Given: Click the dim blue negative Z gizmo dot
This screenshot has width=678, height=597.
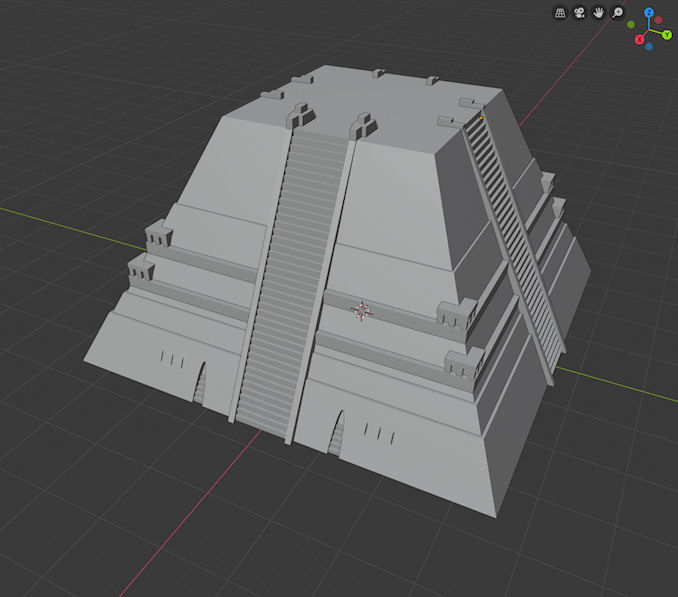Looking at the screenshot, I should click(x=649, y=46).
